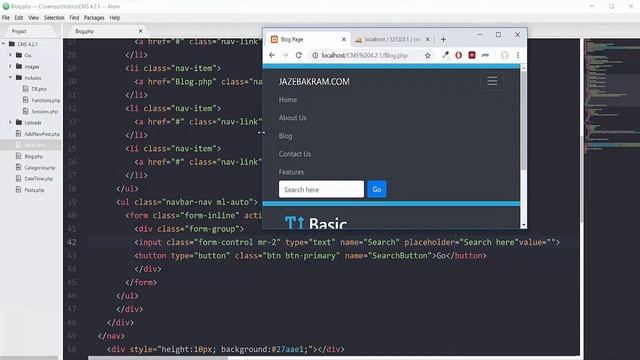Click the DB.php file icon
This screenshot has width=640, height=360.
tap(26, 89)
